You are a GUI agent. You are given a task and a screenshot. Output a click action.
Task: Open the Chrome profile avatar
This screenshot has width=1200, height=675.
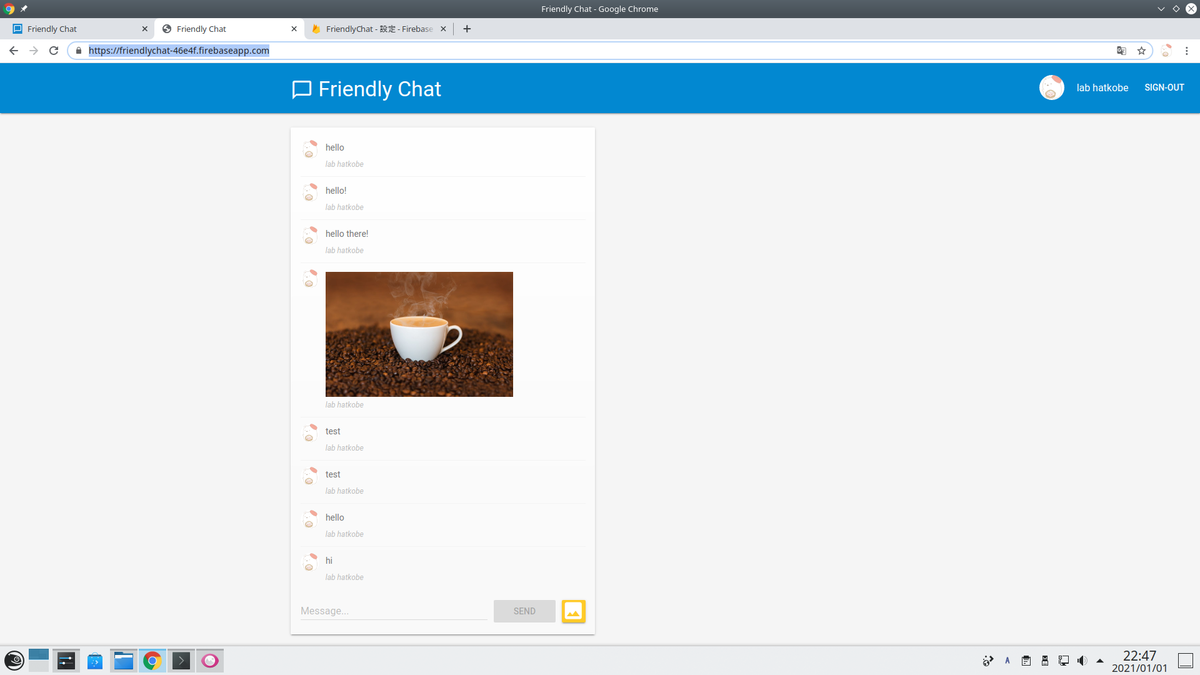1166,50
